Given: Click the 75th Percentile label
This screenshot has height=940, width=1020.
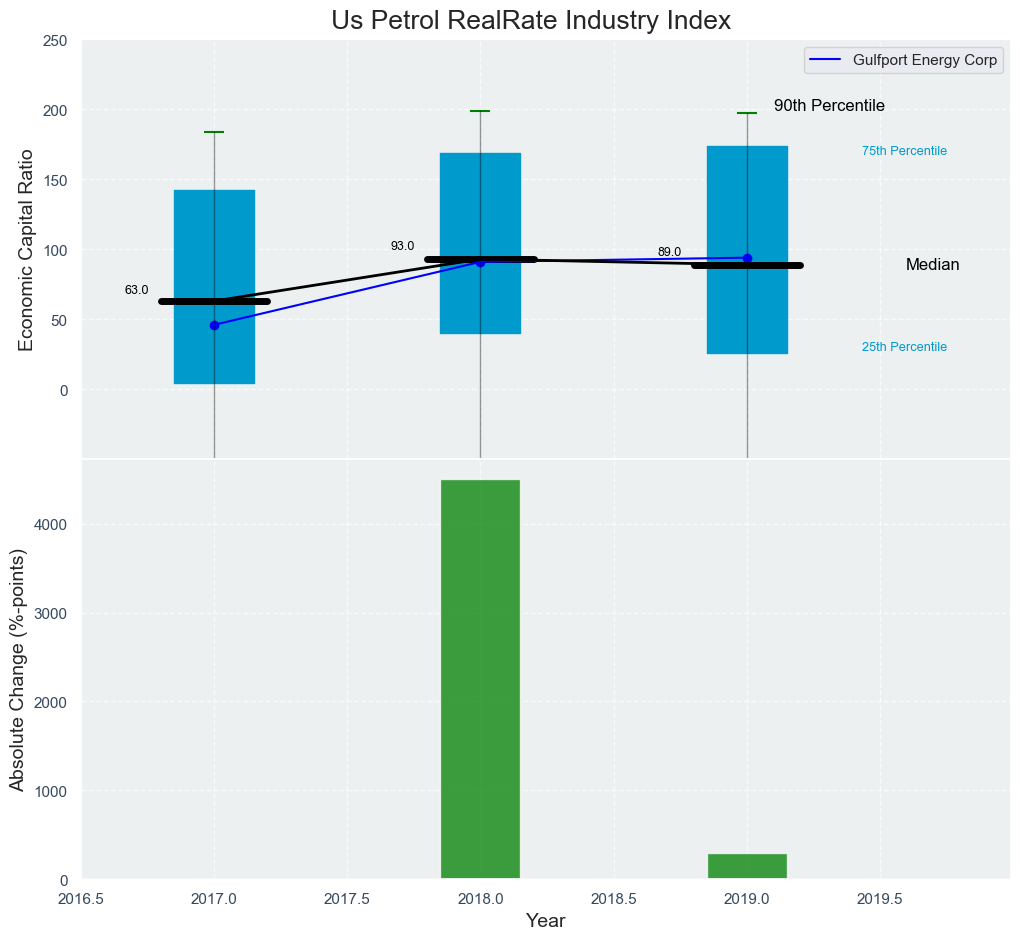Looking at the screenshot, I should point(904,151).
